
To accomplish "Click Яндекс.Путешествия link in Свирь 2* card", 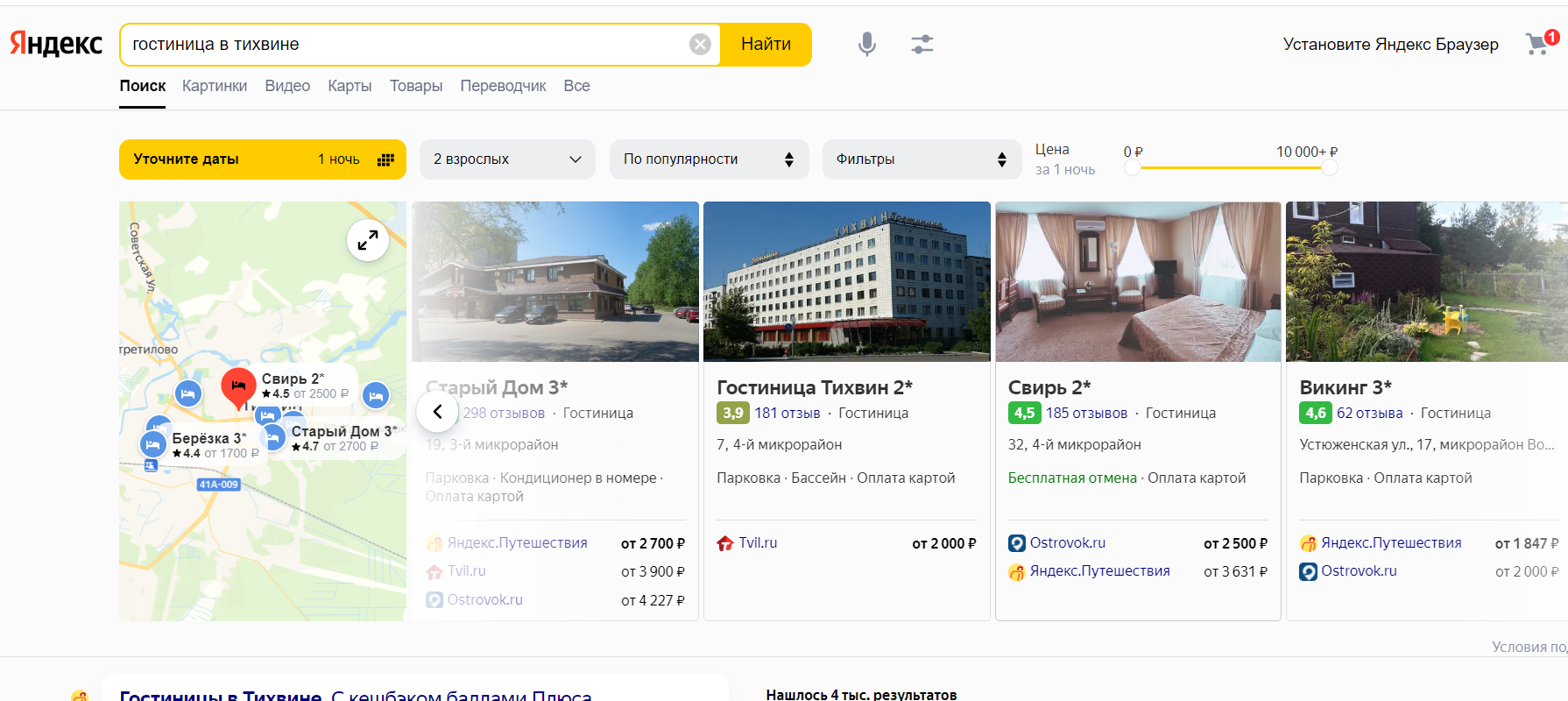I will pos(1099,571).
